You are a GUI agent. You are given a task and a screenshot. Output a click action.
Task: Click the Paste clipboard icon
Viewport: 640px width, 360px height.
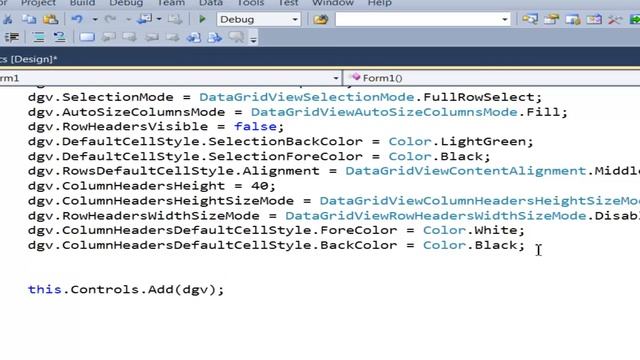[x=51, y=19]
